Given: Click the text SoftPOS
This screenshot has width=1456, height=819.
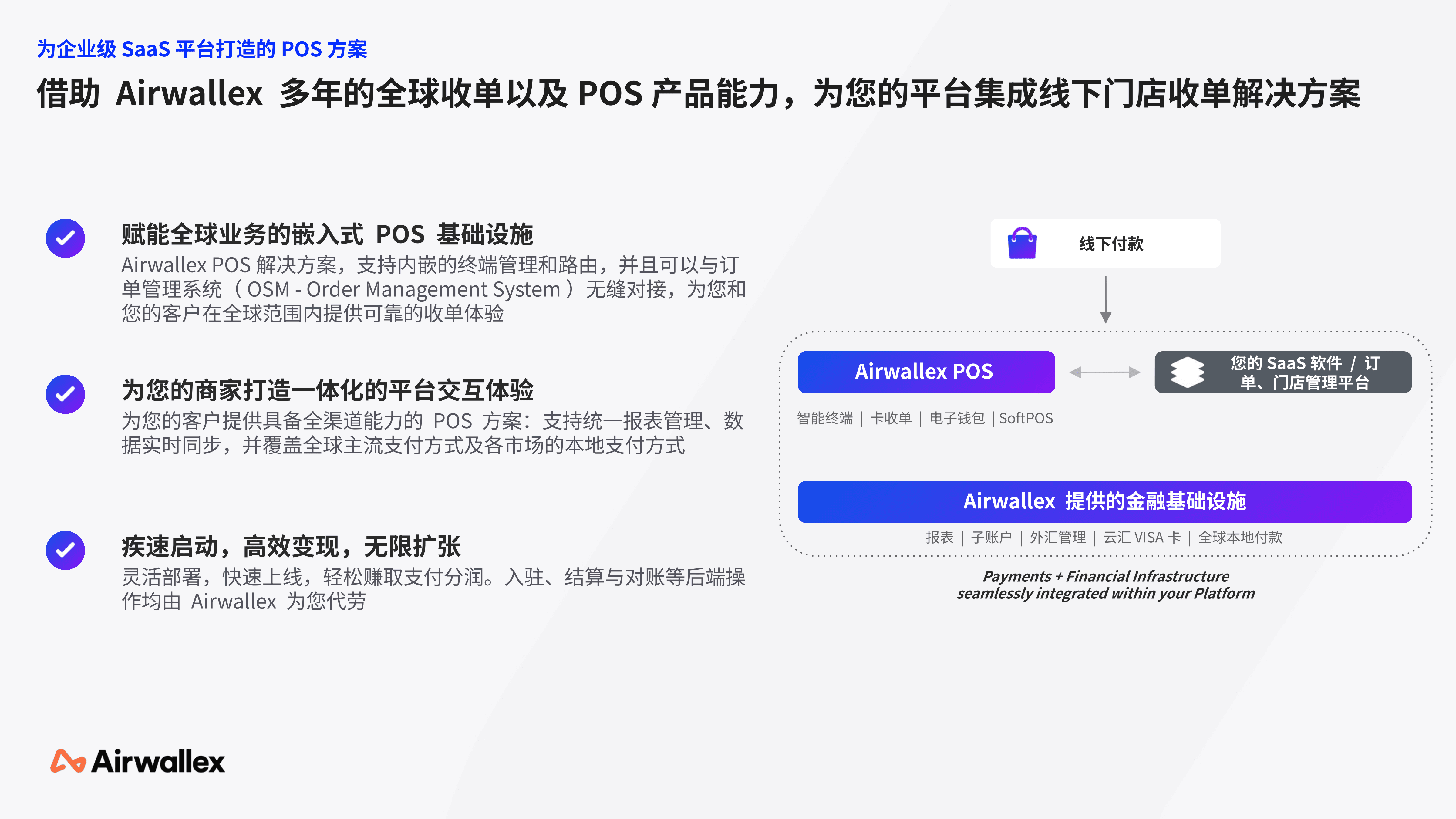Looking at the screenshot, I should coord(1026,418).
